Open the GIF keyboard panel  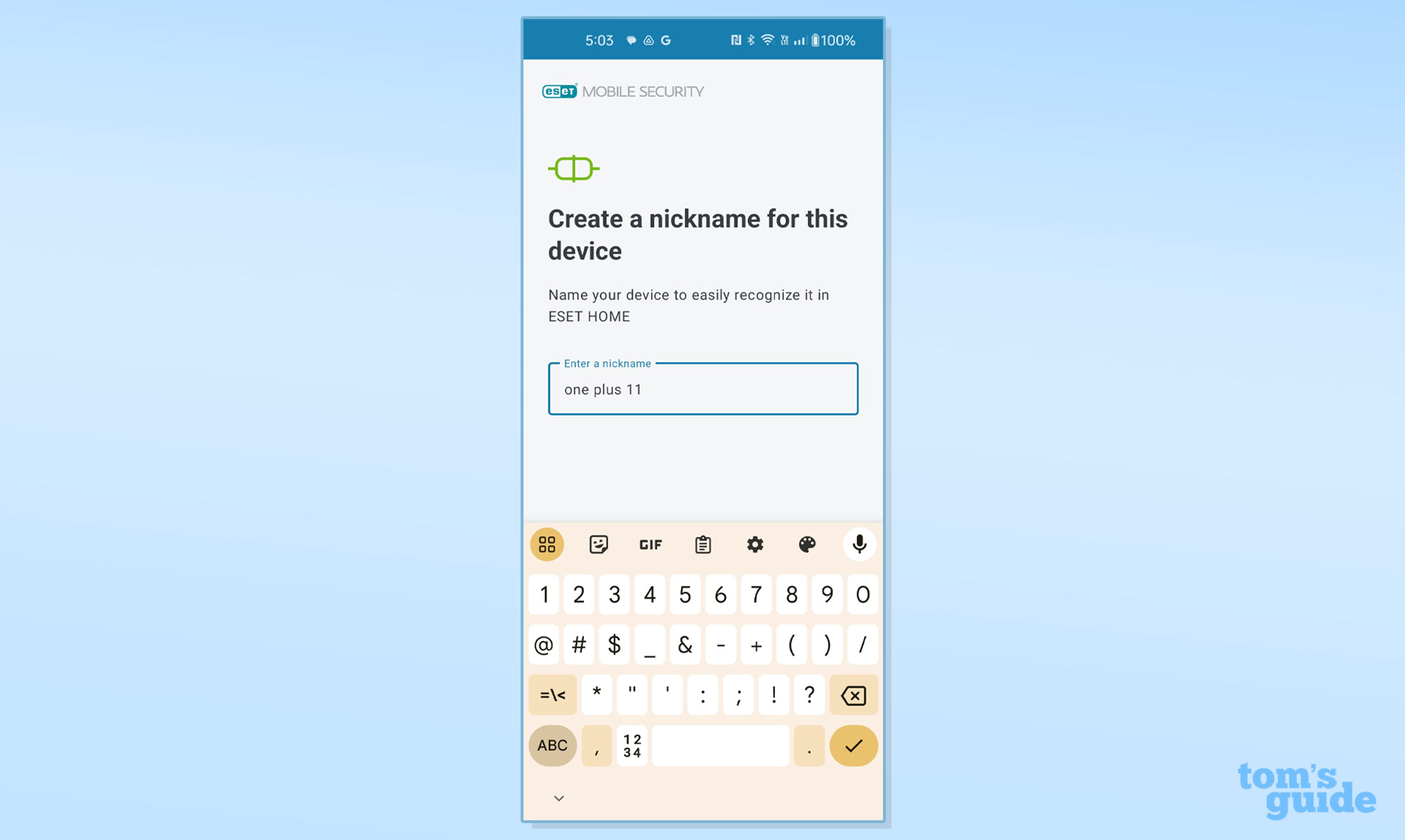pos(650,544)
